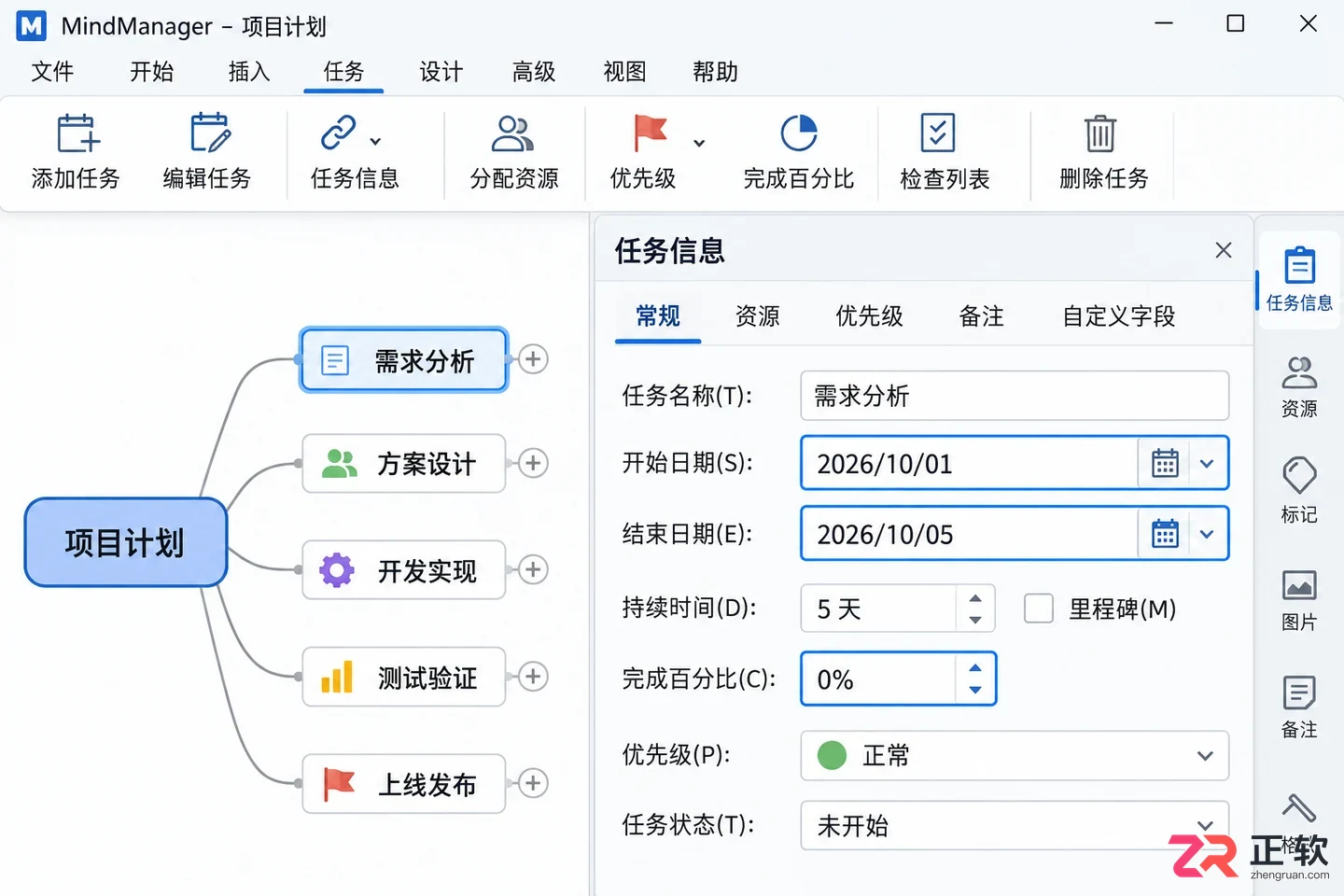Screen dimensions: 1344x896
Task: Open the 任务状态 未开始 dropdown
Action: tap(1015, 825)
